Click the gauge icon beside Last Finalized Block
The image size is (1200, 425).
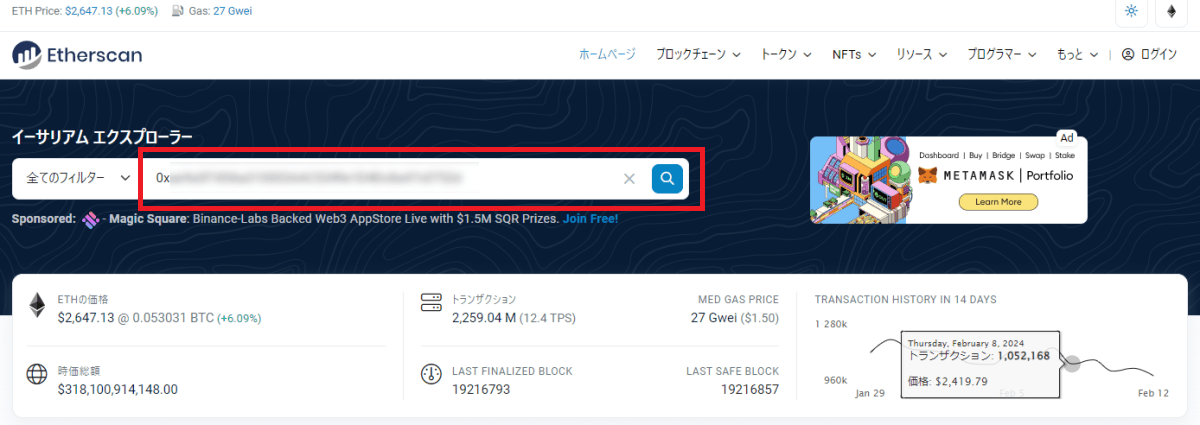click(431, 376)
